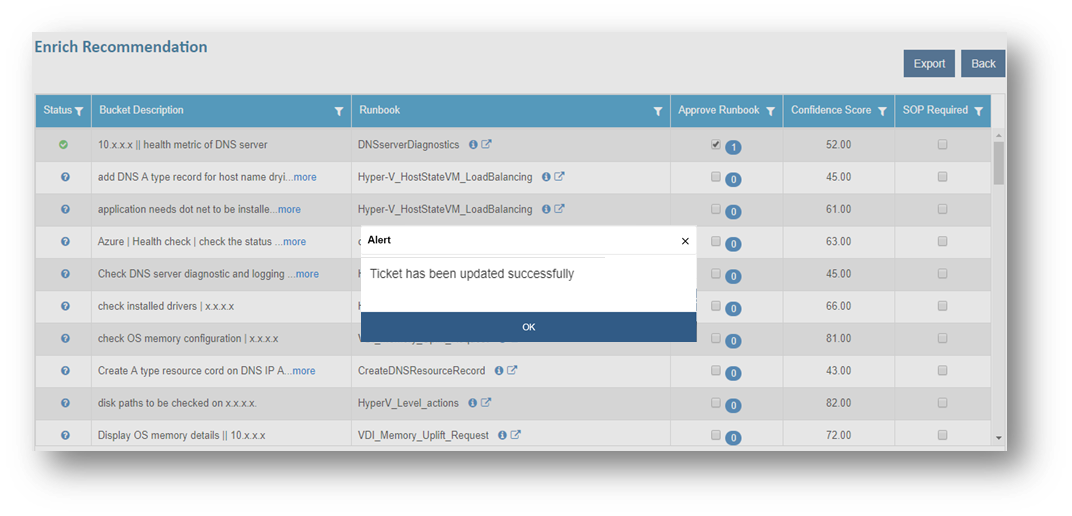Sort by Bucket Description column header

click(x=142, y=110)
